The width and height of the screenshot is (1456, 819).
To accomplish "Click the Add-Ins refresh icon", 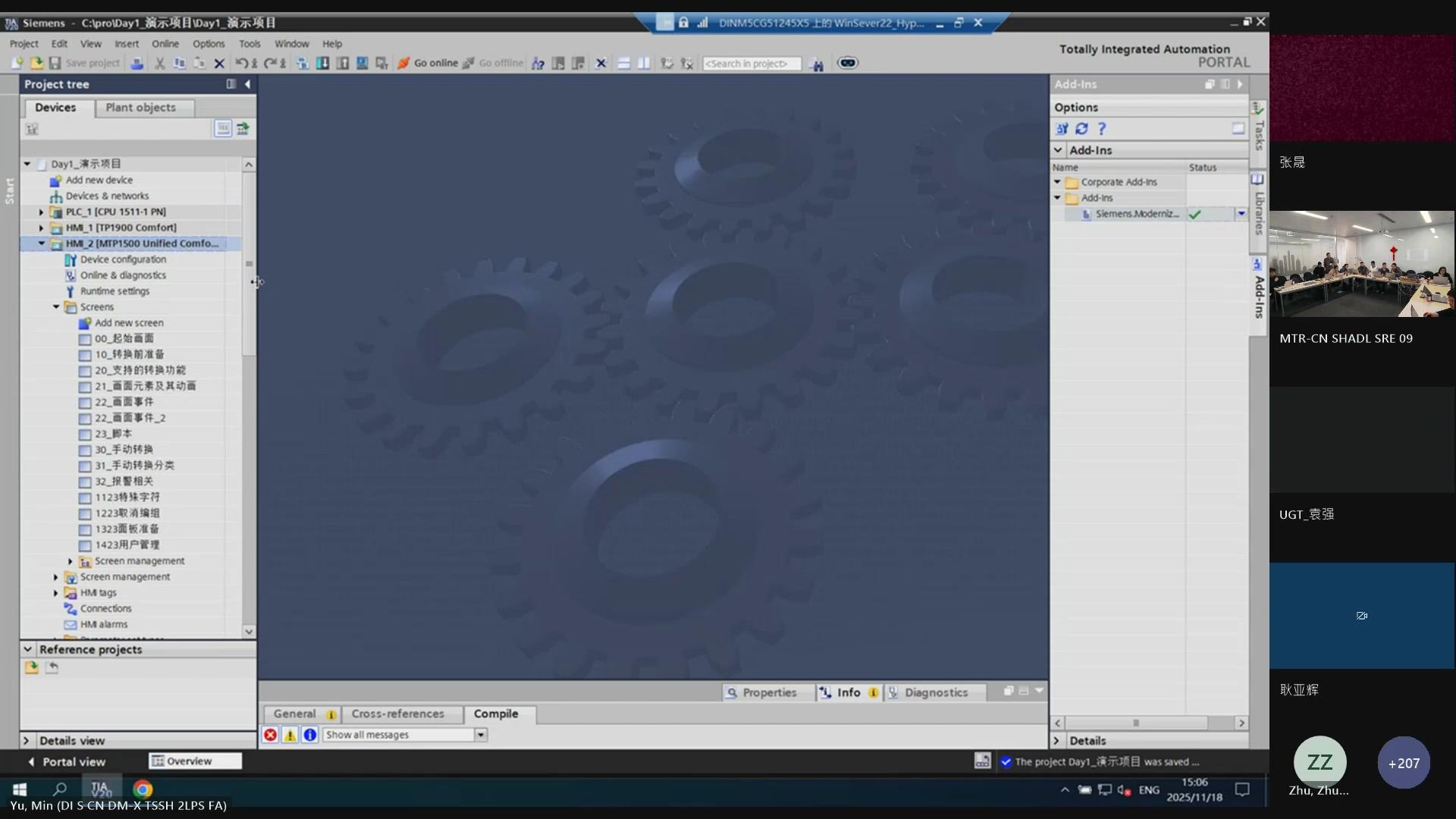I will 1081,129.
